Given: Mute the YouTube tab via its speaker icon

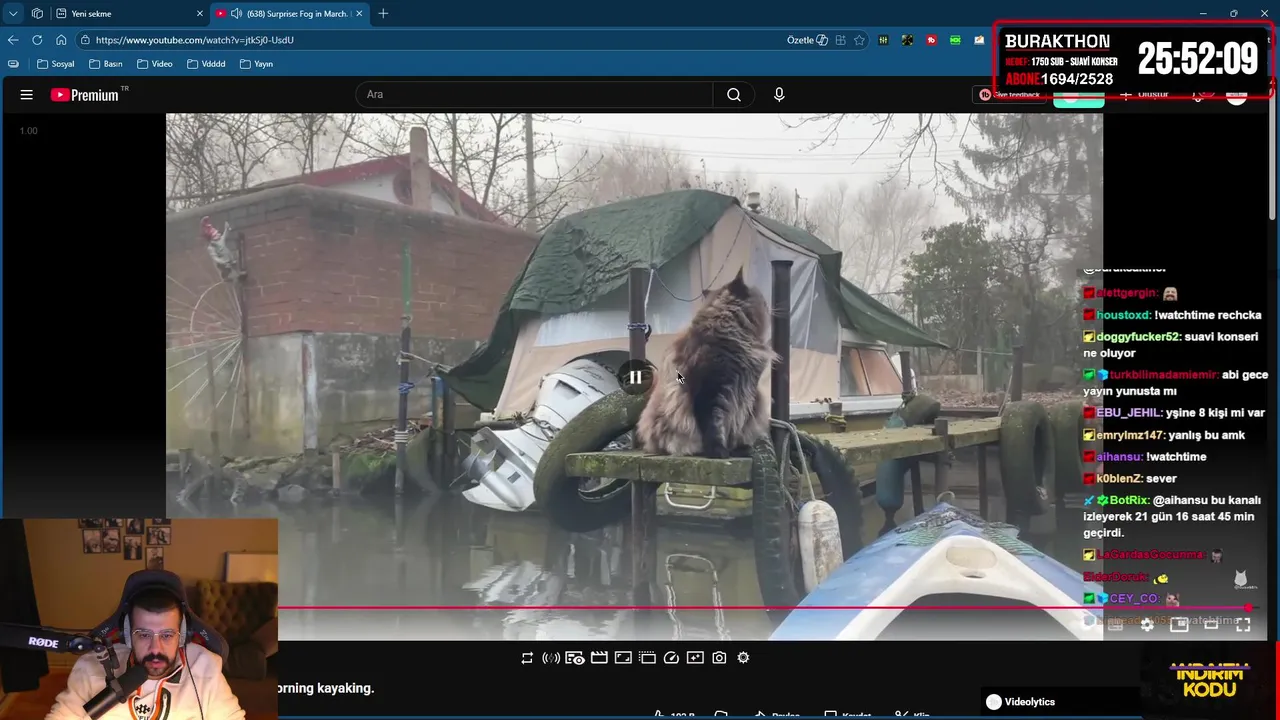Looking at the screenshot, I should pyautogui.click(x=236, y=14).
